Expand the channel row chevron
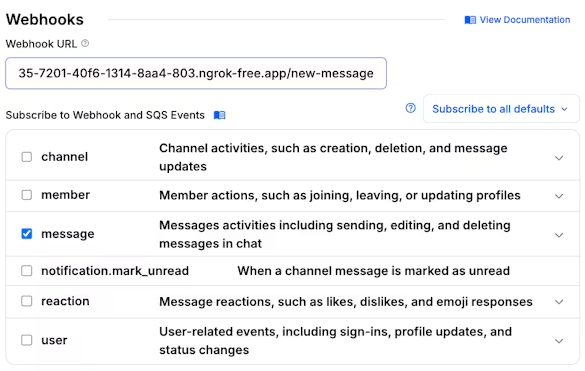 pyautogui.click(x=559, y=158)
